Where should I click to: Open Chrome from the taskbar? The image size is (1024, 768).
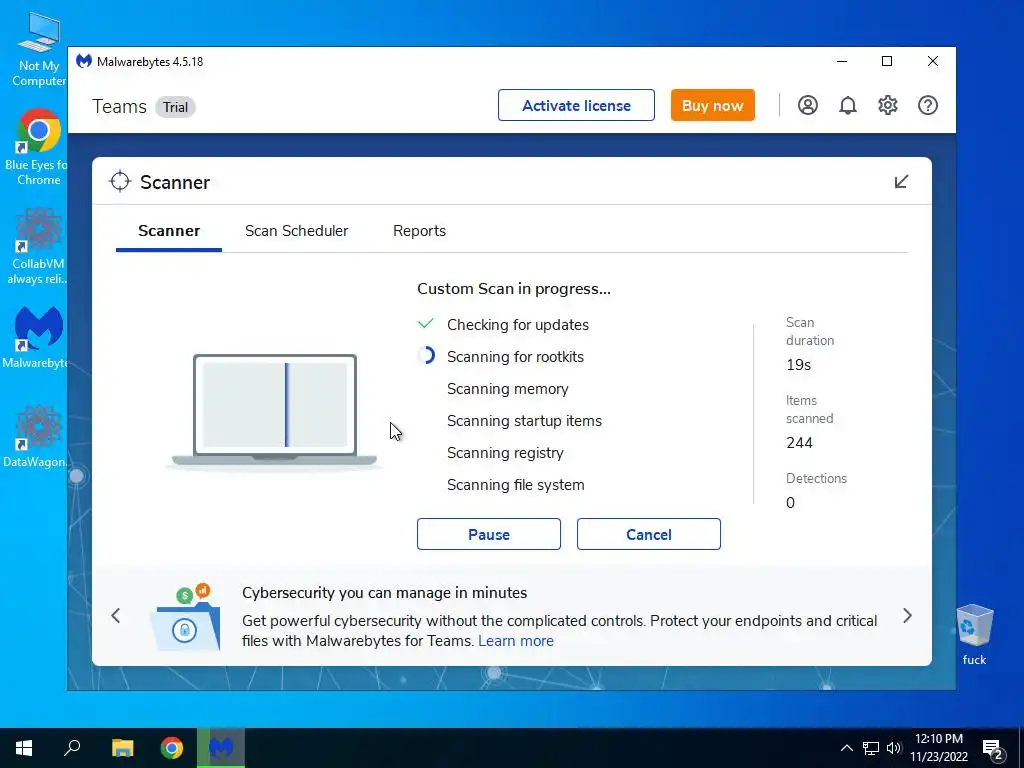172,748
